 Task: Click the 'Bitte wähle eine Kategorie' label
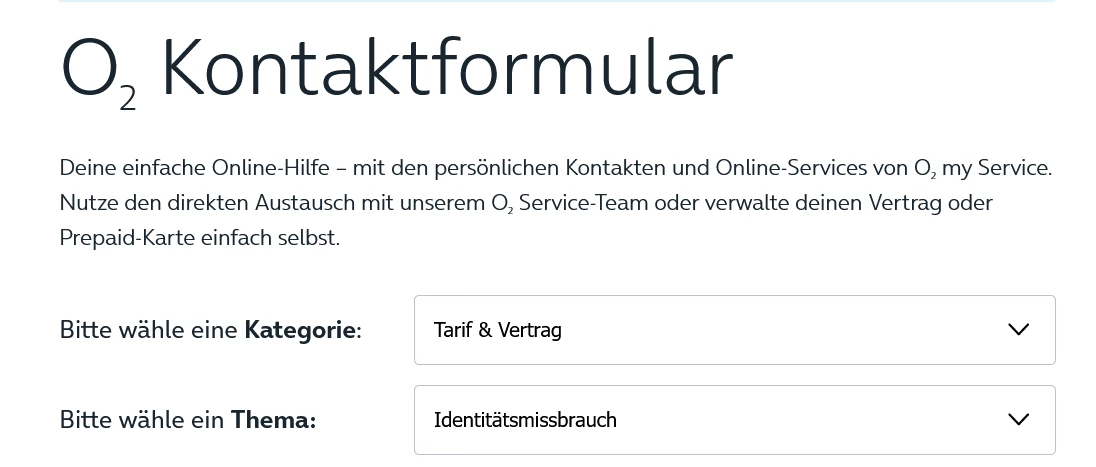pyautogui.click(x=210, y=330)
